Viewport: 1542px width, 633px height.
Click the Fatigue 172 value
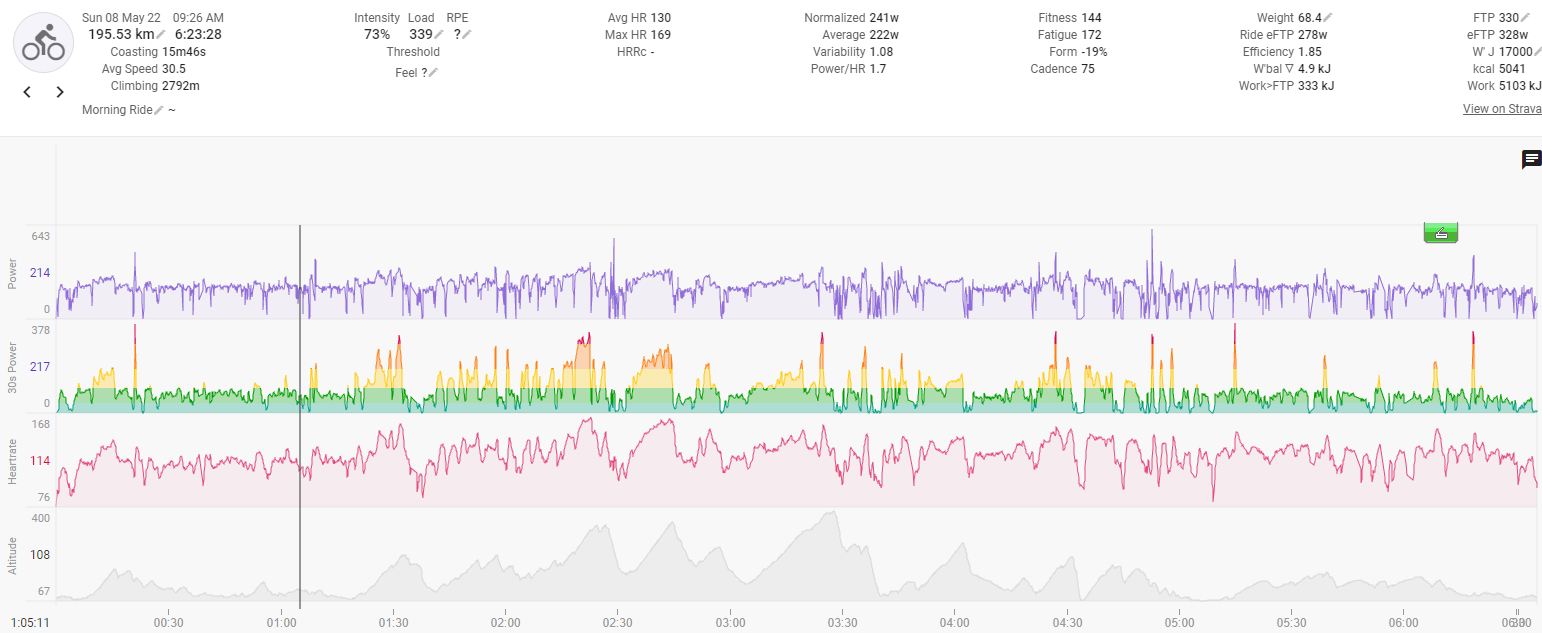coord(1092,35)
